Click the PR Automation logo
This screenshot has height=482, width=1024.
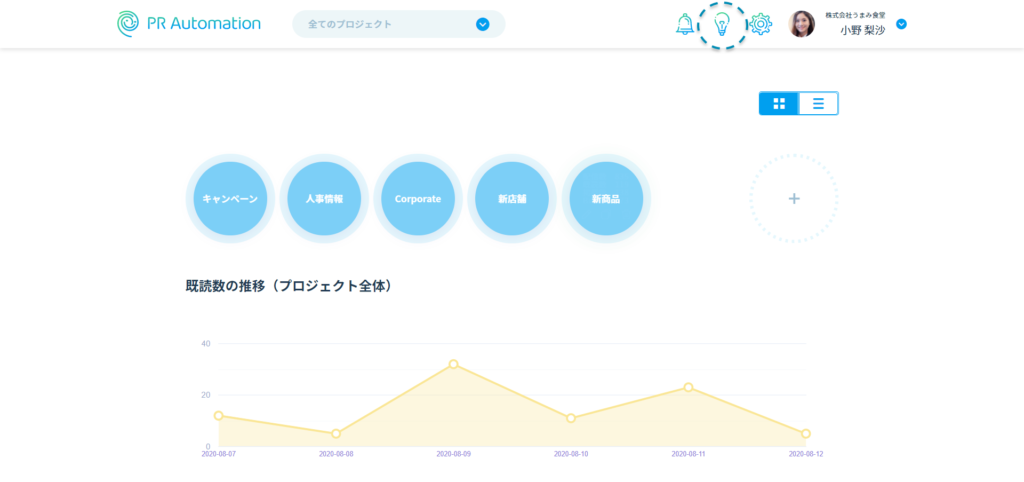[x=189, y=24]
